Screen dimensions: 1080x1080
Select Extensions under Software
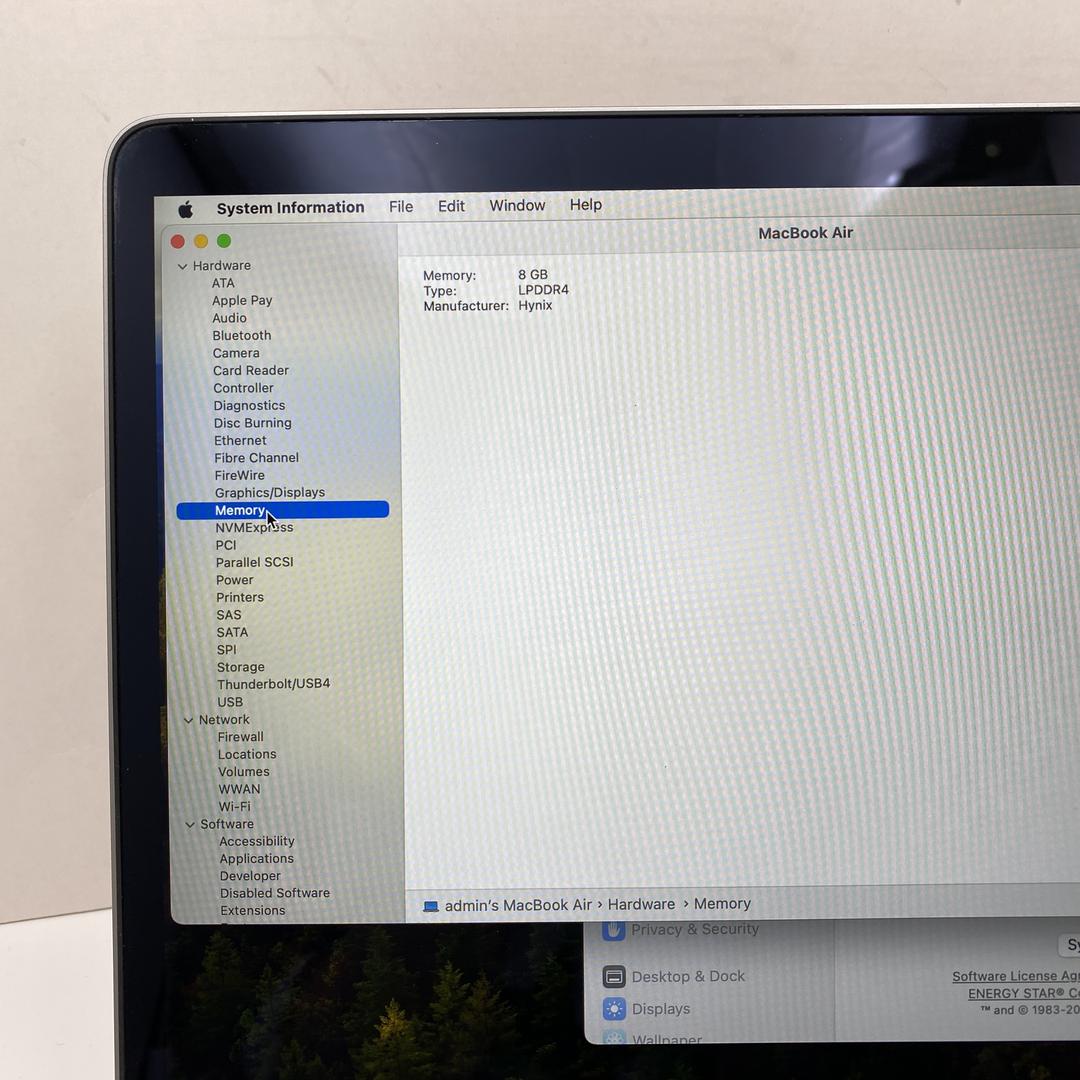pyautogui.click(x=252, y=911)
